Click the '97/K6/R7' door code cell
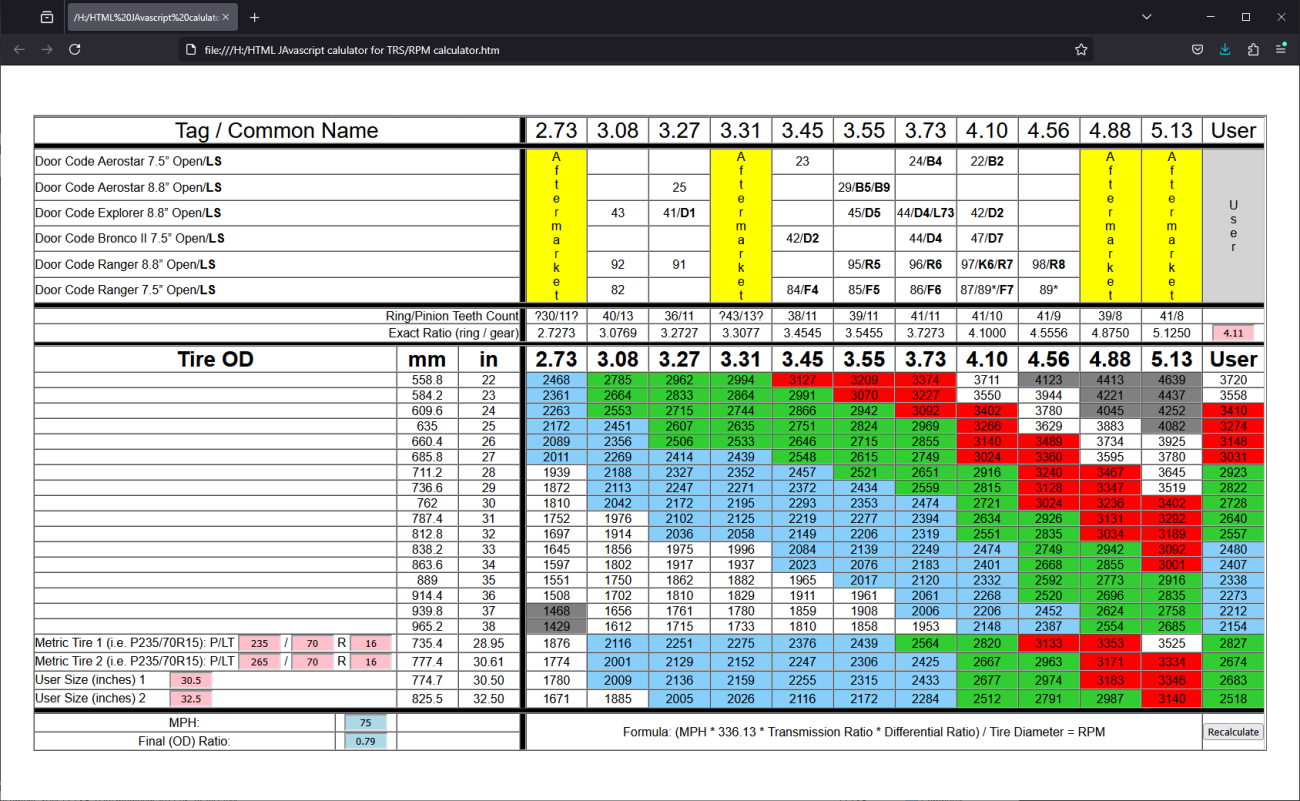 click(987, 265)
